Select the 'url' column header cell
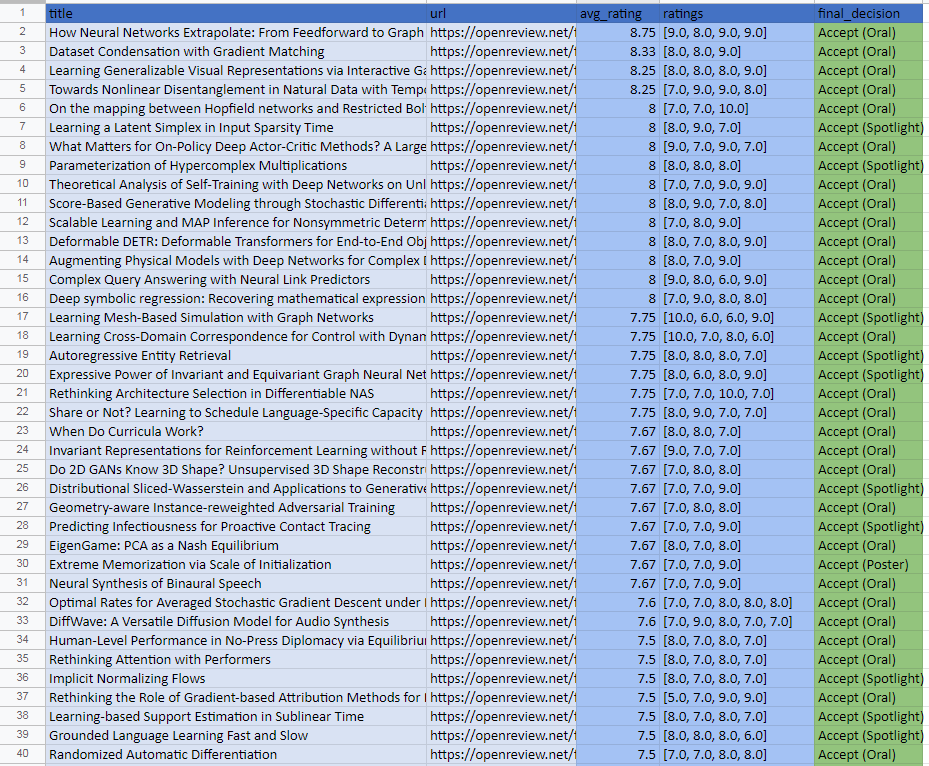Viewport: 929px width, 766px height. click(x=501, y=14)
